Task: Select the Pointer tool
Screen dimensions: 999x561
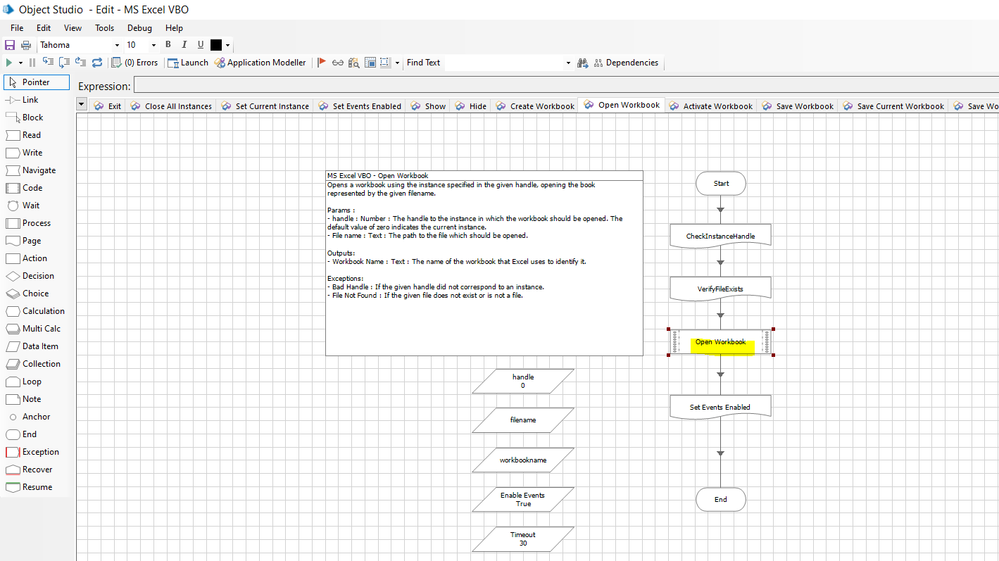Action: [x=36, y=82]
